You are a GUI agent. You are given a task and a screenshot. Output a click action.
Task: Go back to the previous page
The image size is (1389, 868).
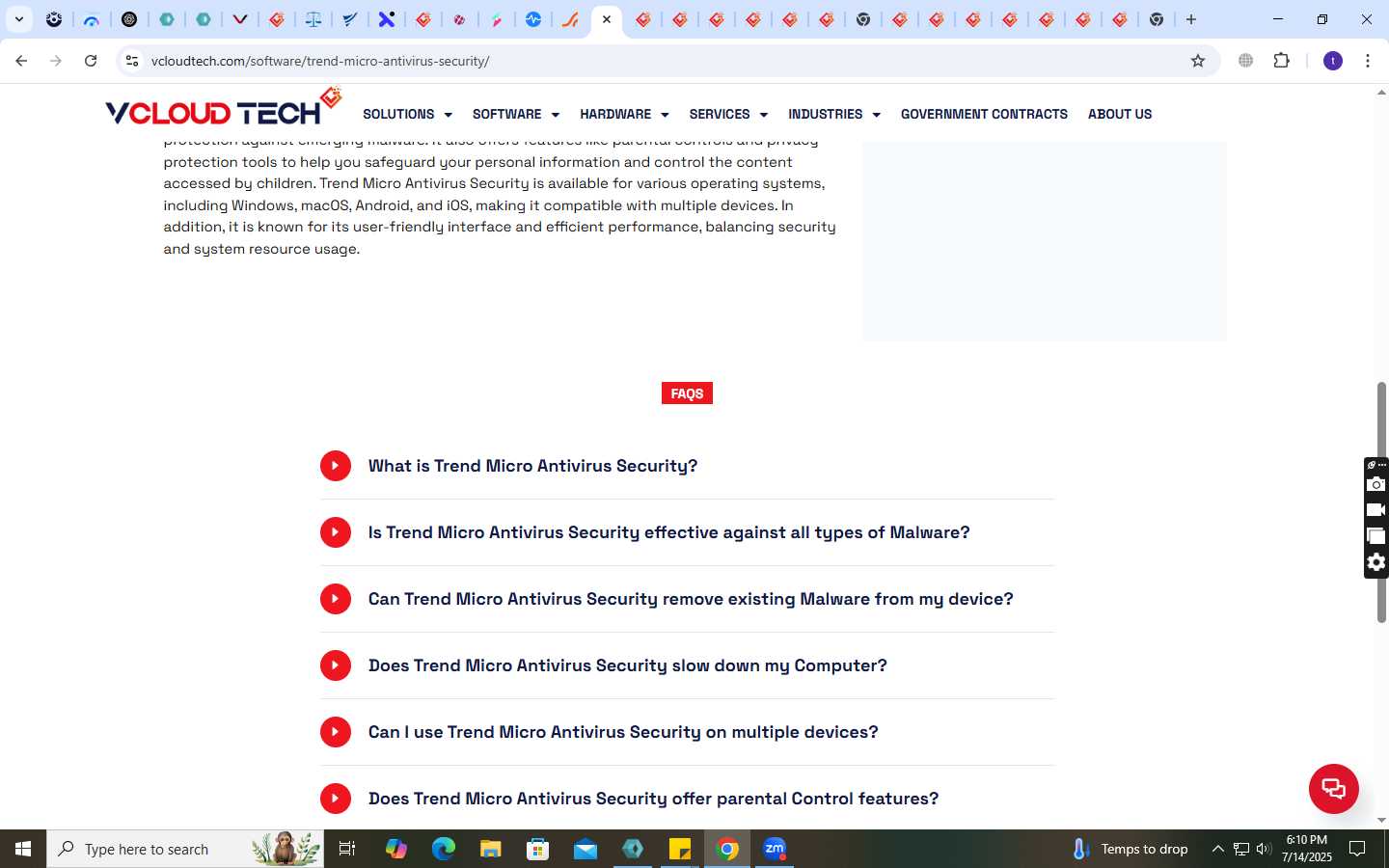(x=21, y=61)
